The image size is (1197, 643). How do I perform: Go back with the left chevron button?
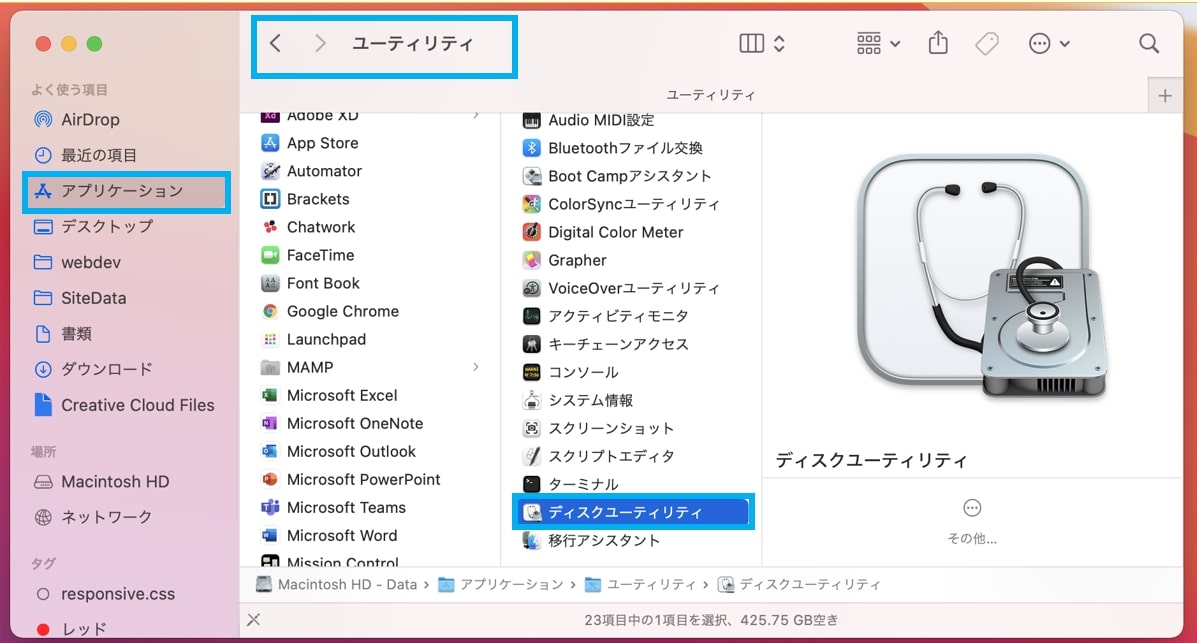coord(276,44)
